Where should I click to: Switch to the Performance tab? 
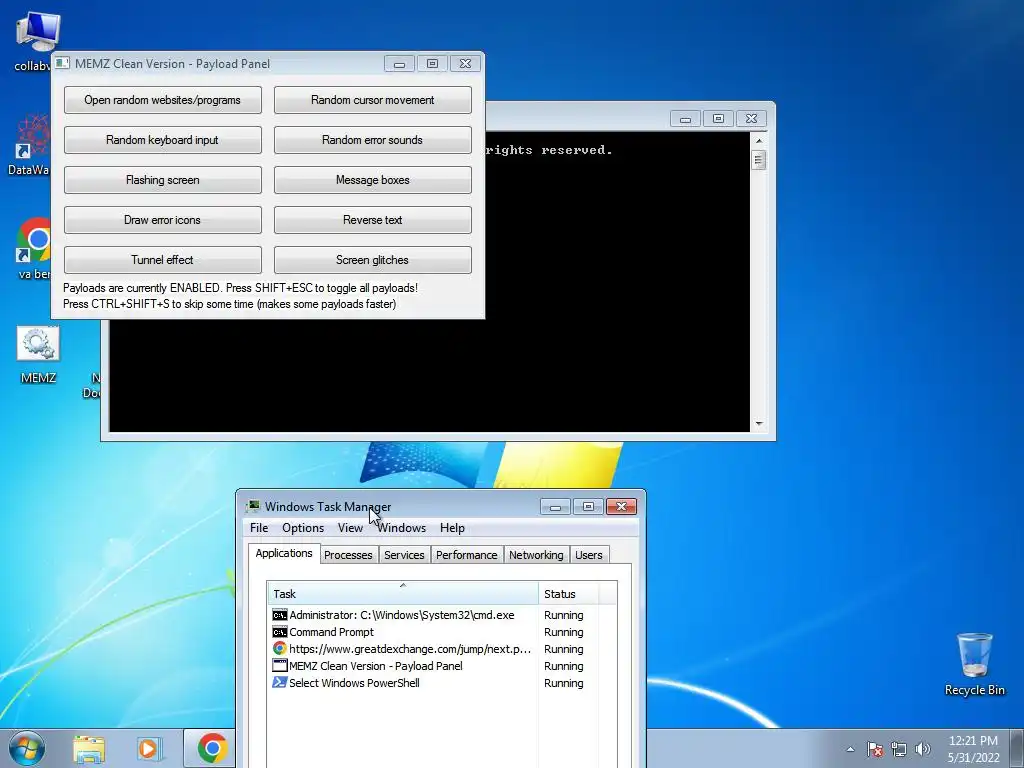[466, 554]
